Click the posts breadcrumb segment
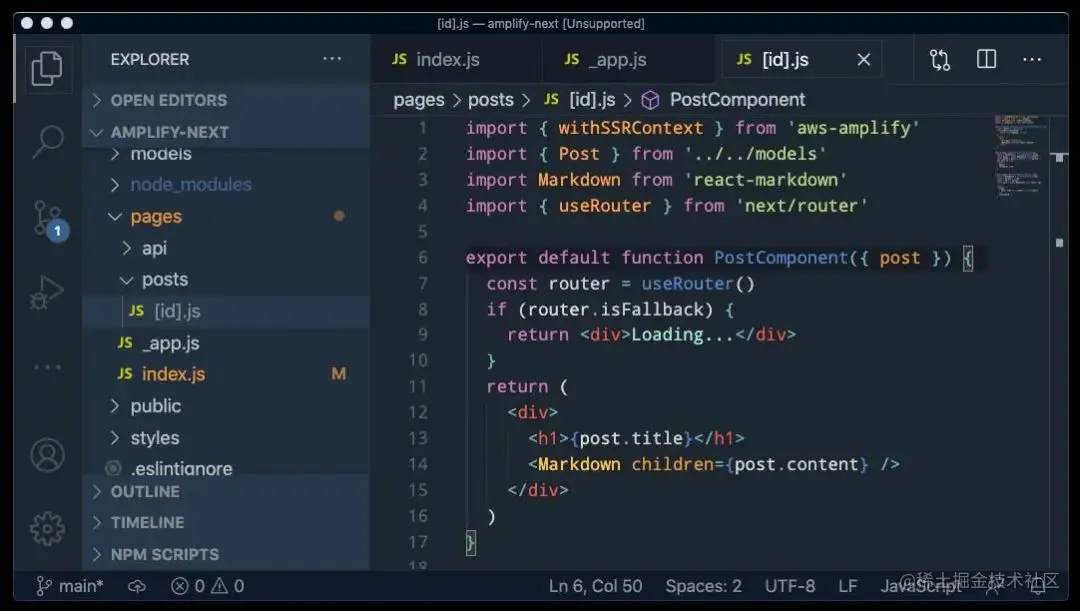This screenshot has height=611, width=1080. [490, 100]
